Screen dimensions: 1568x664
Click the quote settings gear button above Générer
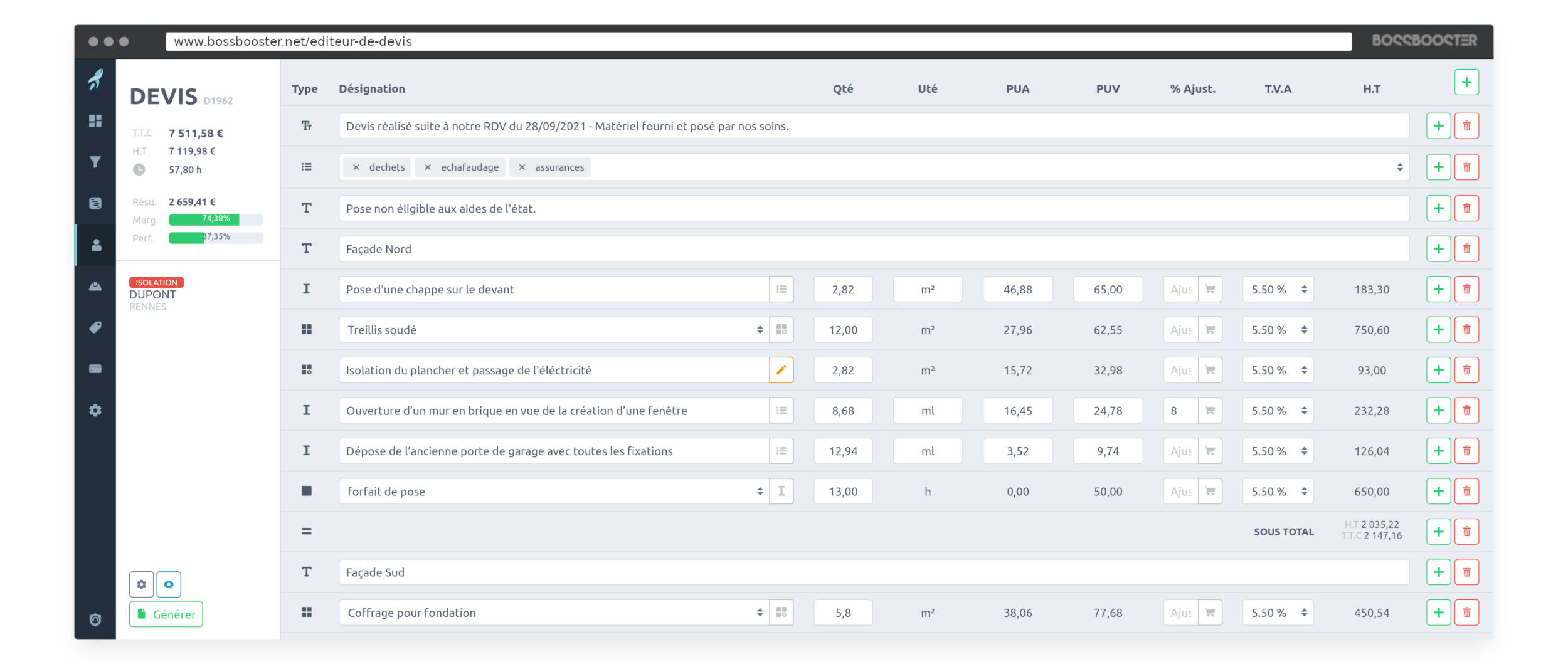pos(142,584)
